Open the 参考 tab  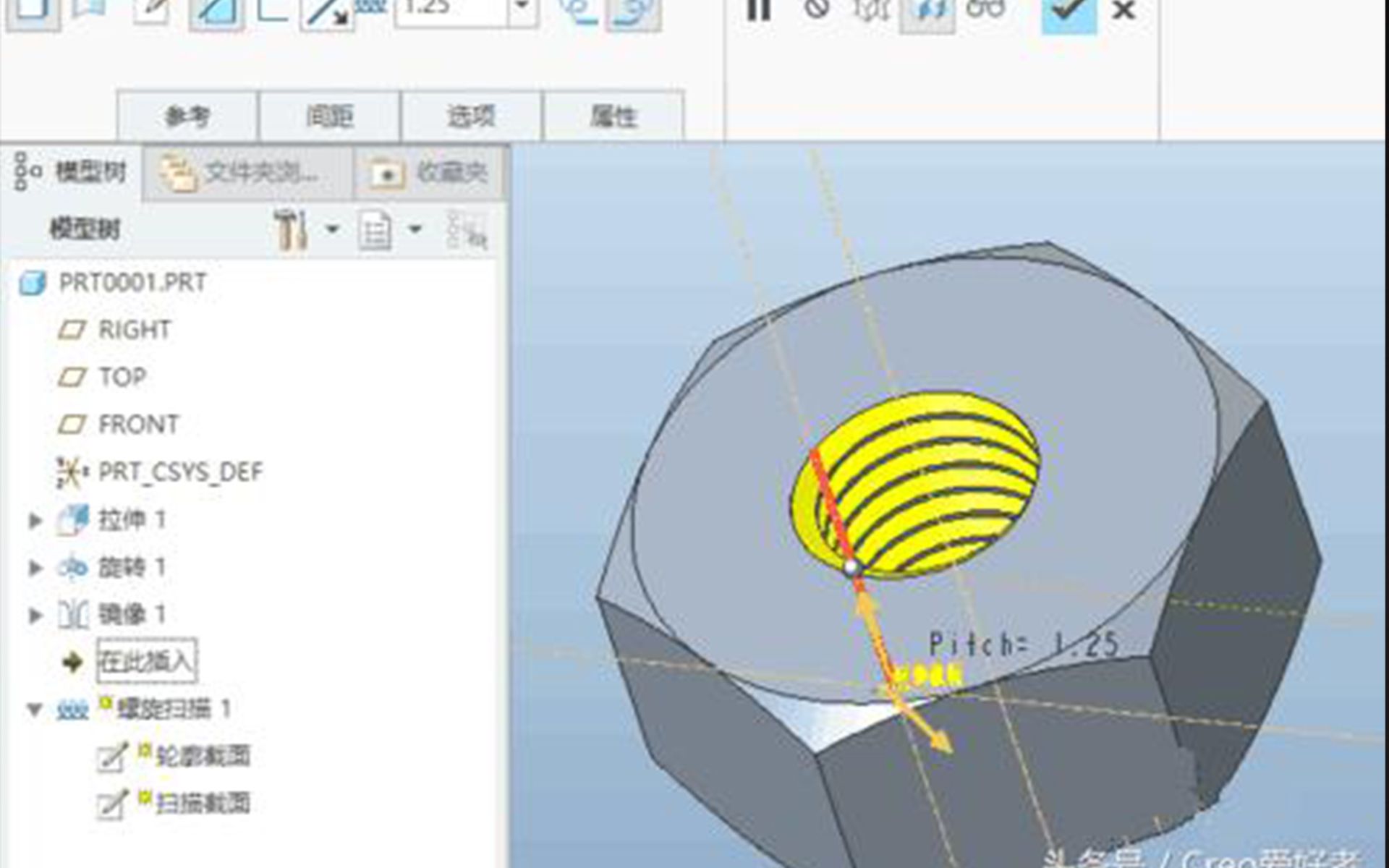coord(187,116)
